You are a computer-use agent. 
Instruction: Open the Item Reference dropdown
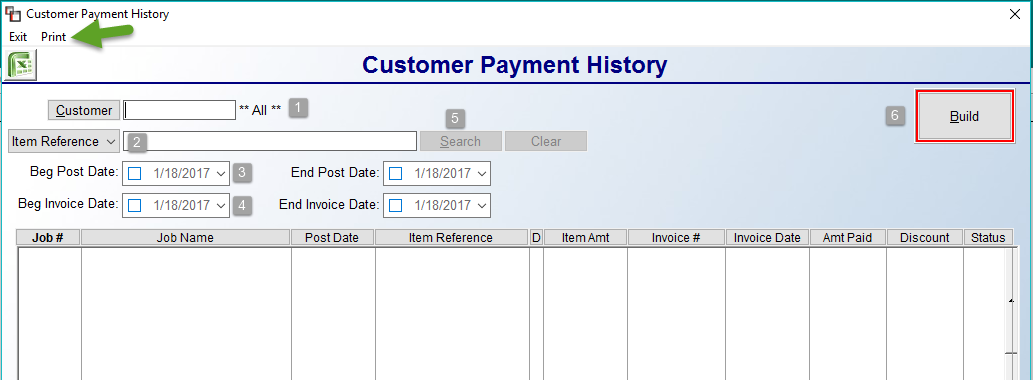(64, 141)
